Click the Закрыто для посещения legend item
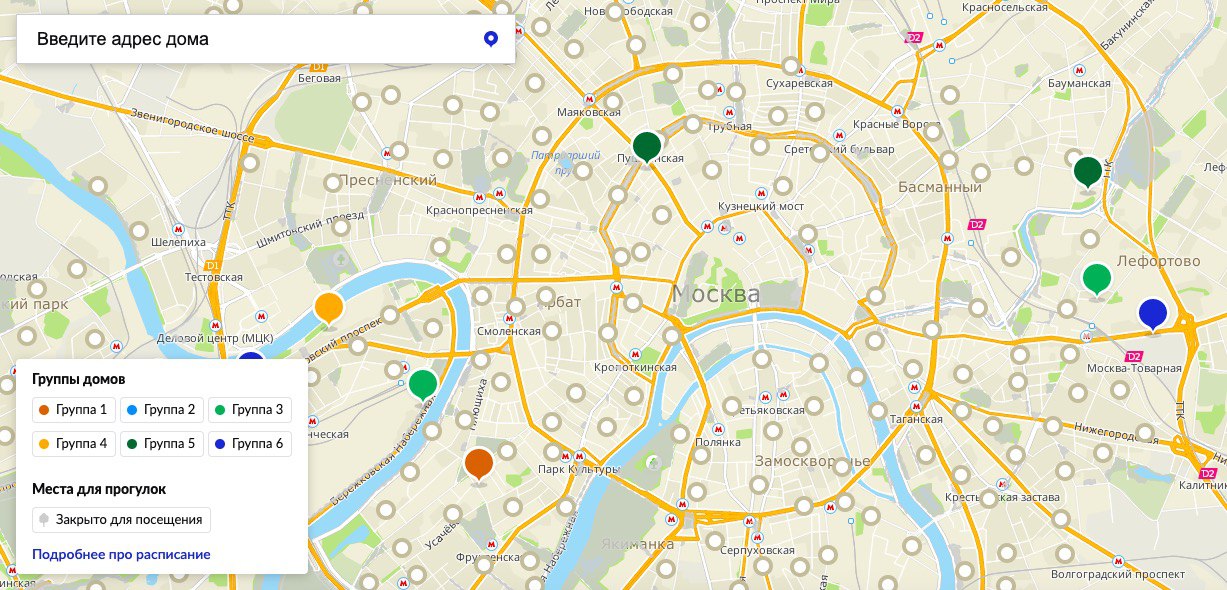Viewport: 1227px width, 590px height. coord(121,520)
